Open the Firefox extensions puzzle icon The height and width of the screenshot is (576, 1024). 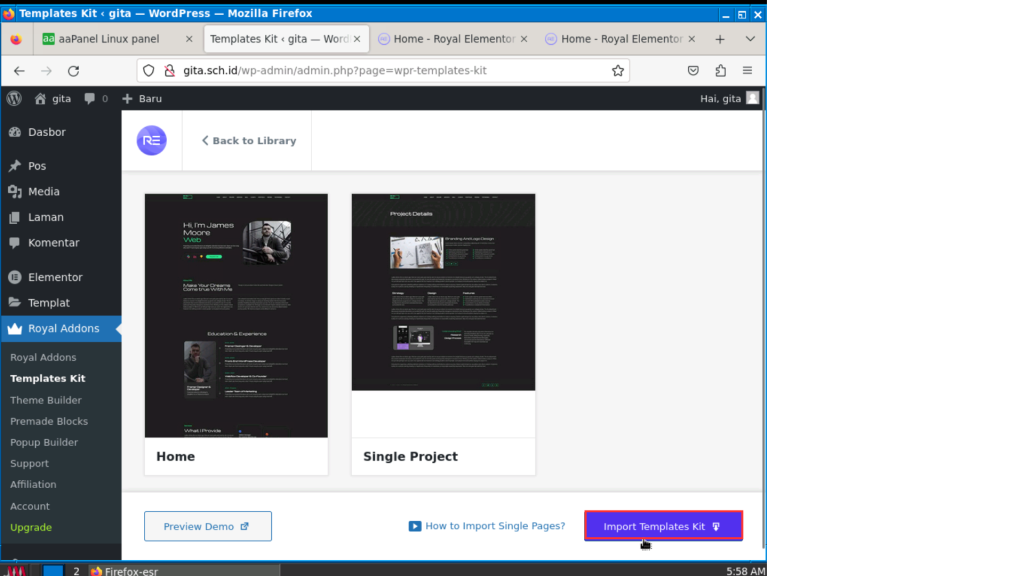click(x=720, y=71)
